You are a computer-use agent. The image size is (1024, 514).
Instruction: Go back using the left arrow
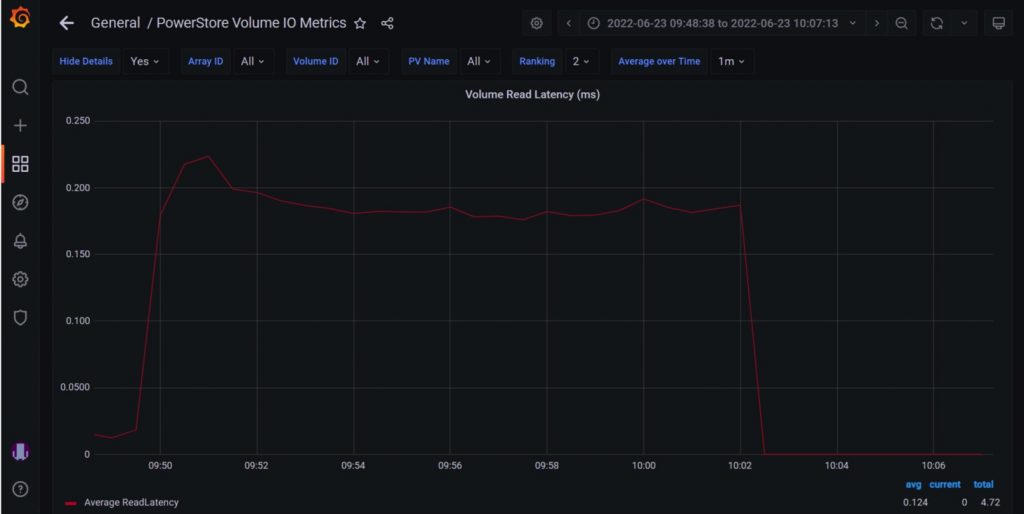pyautogui.click(x=67, y=24)
